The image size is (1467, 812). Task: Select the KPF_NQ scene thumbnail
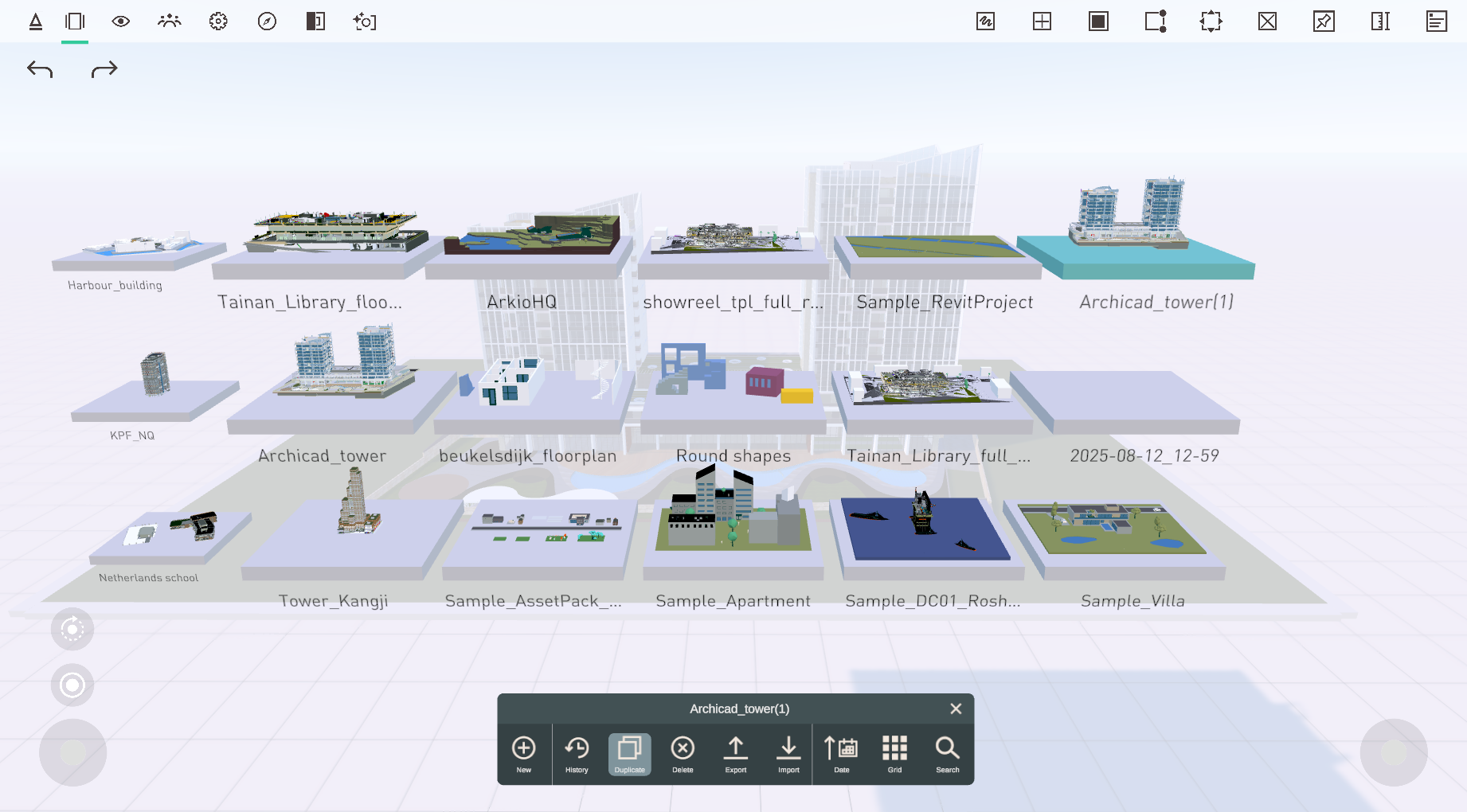(155, 388)
